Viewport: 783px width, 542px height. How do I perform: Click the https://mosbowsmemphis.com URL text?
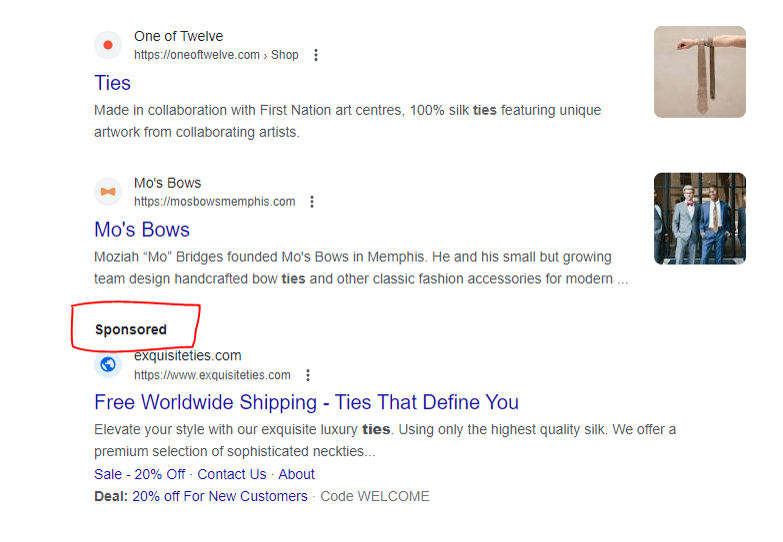(214, 202)
